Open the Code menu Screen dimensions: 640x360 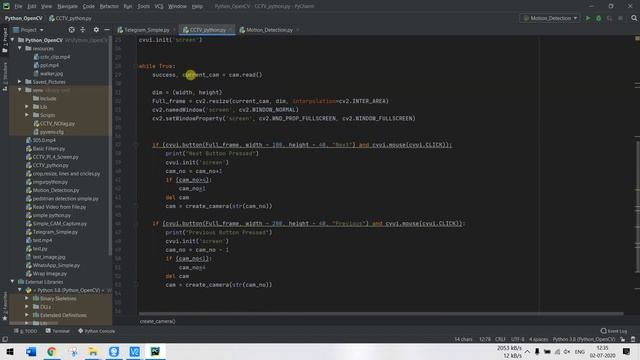coord(89,7)
